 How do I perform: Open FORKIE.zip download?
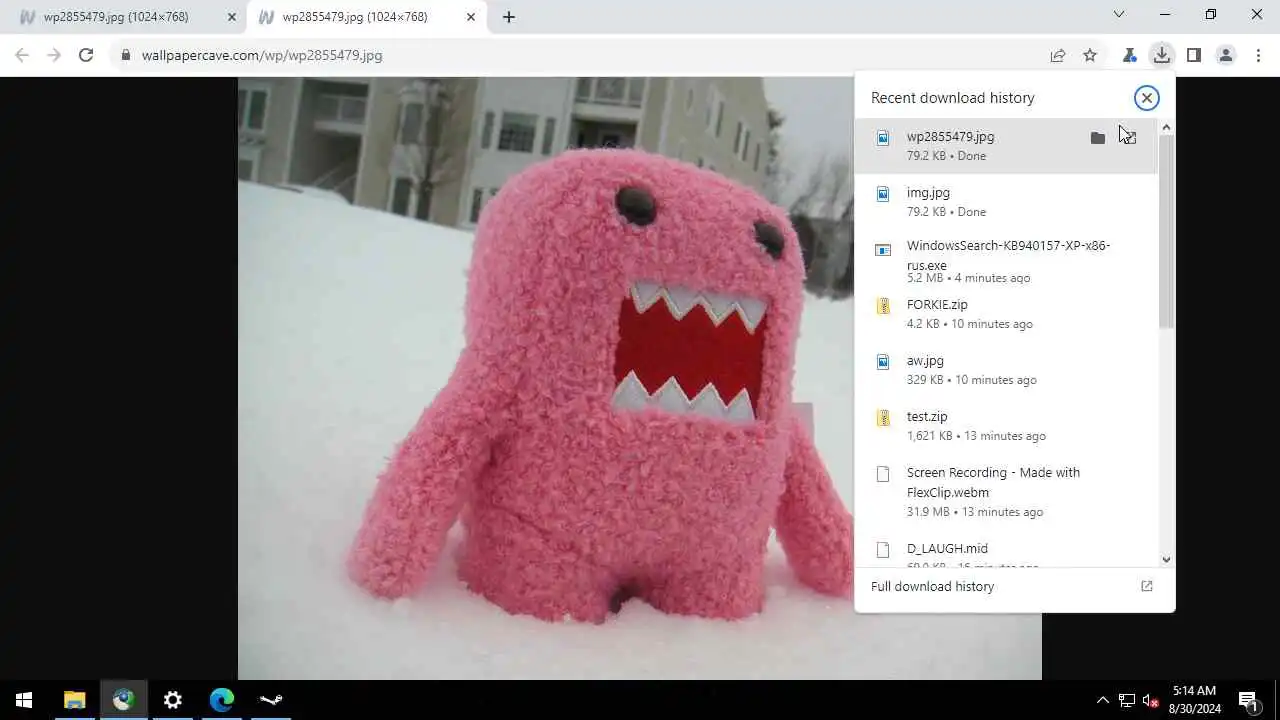(x=1006, y=314)
